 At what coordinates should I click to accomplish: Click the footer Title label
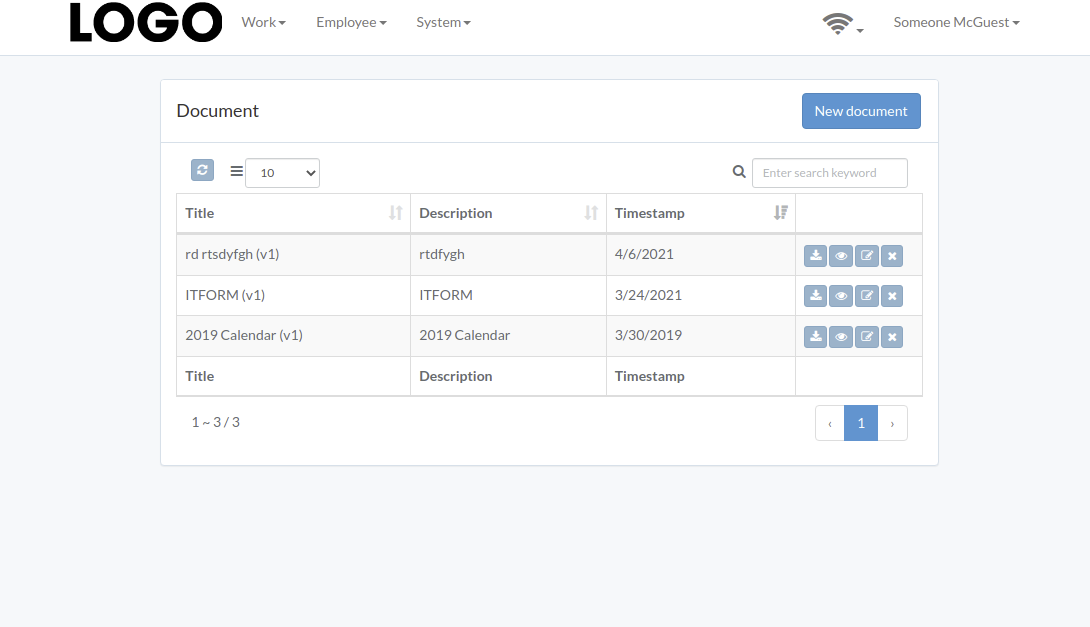point(200,376)
